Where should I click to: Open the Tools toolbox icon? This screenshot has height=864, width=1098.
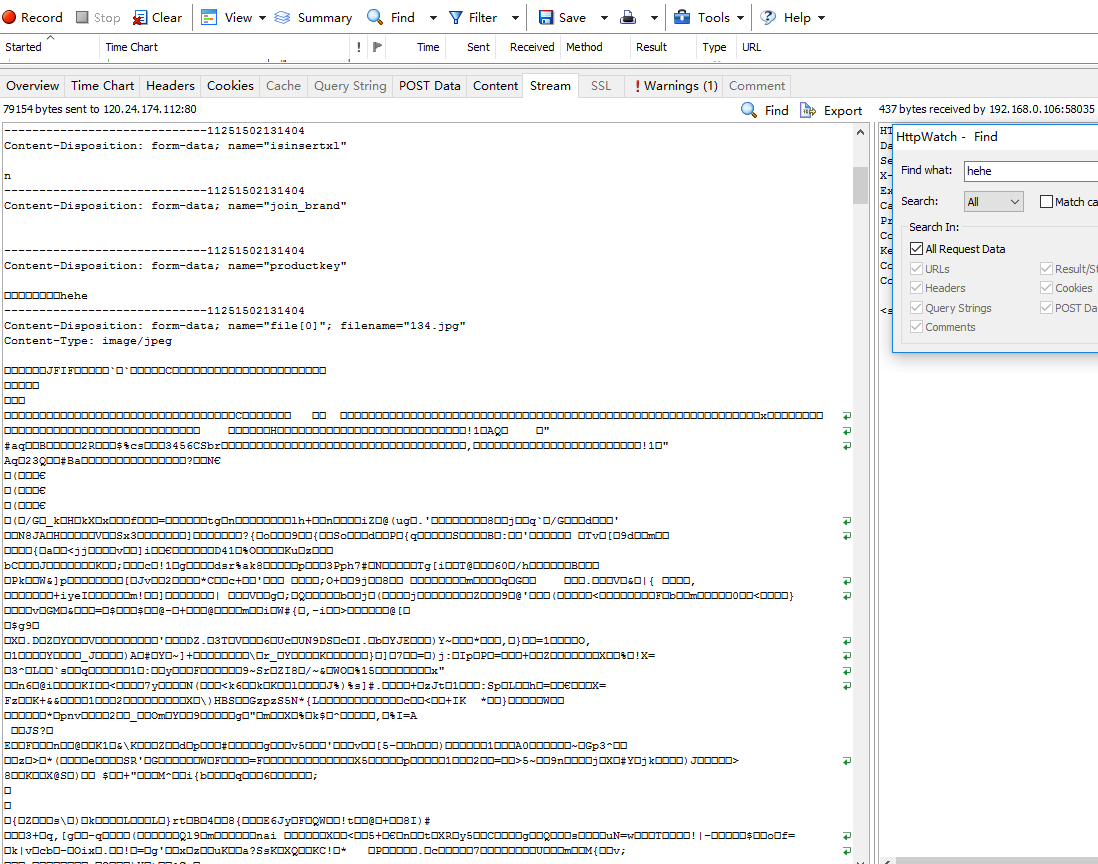[682, 17]
